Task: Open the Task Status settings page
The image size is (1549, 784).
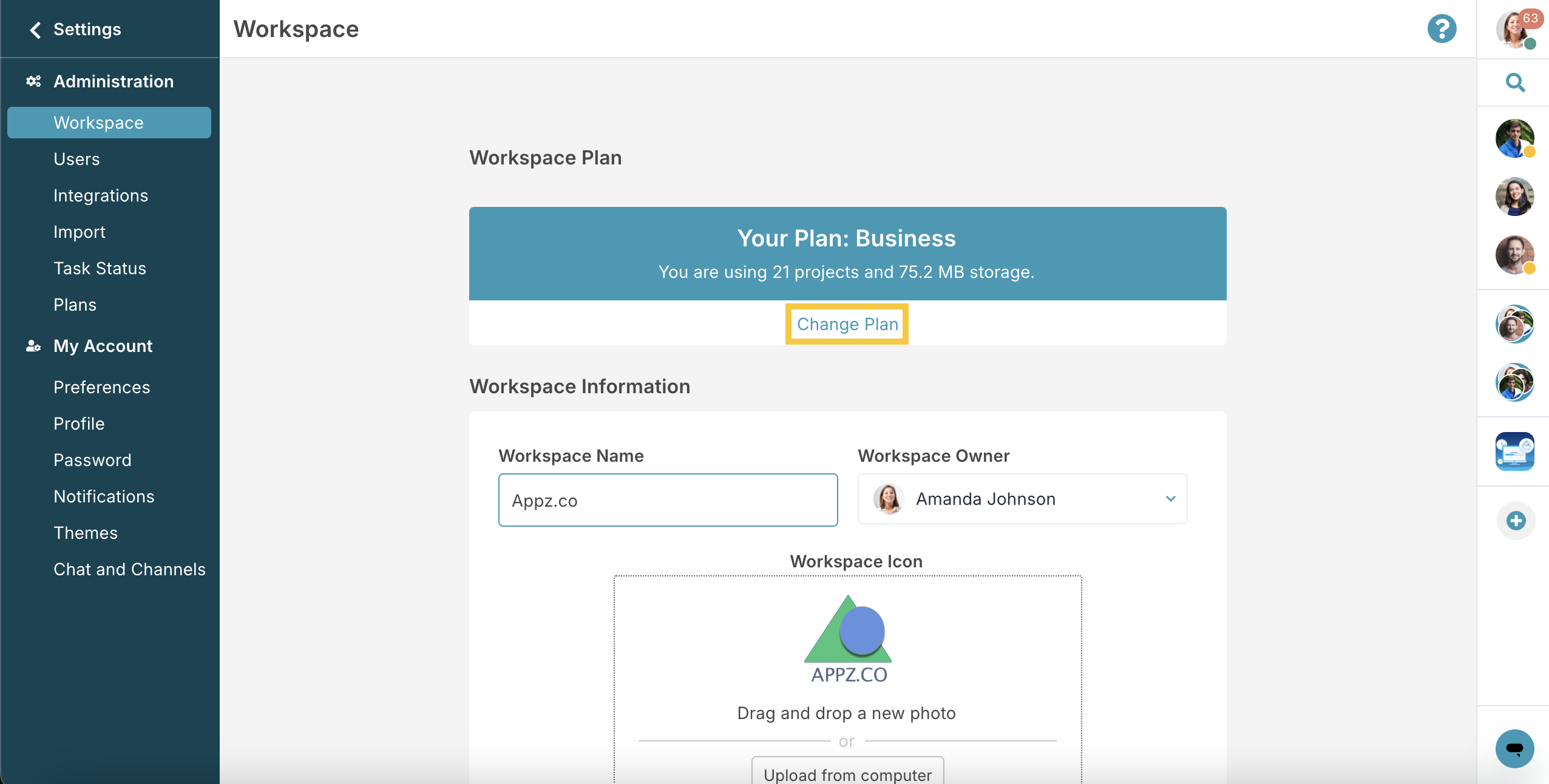Action: coord(100,268)
